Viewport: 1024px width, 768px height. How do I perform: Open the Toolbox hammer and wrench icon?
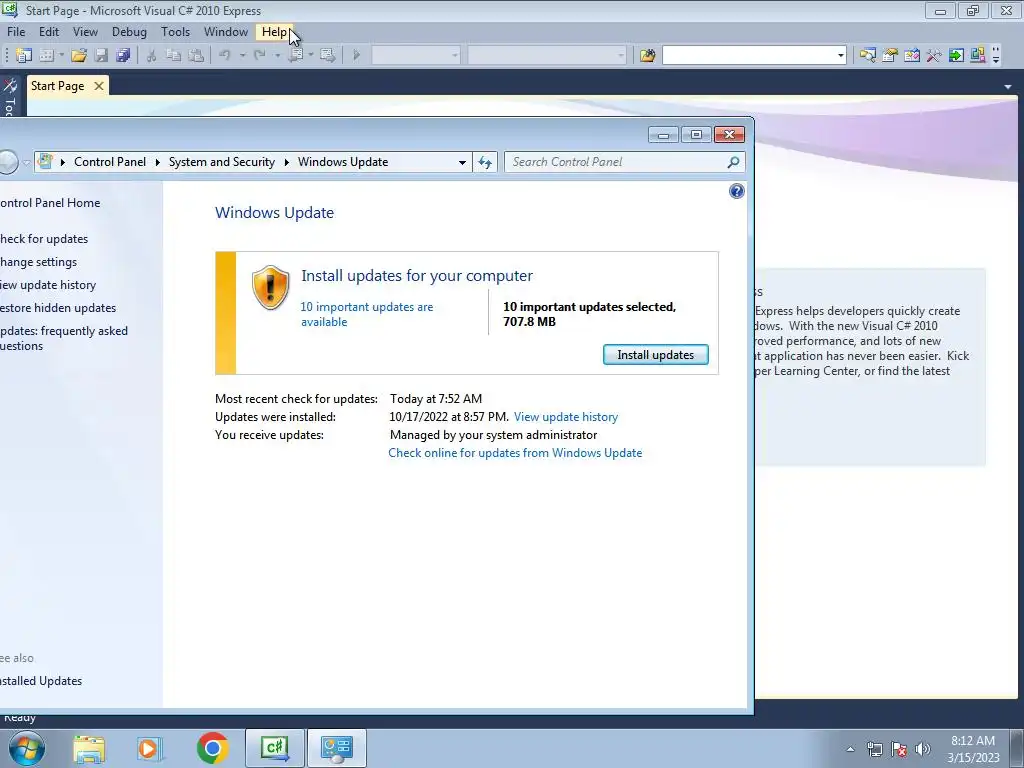coord(934,56)
